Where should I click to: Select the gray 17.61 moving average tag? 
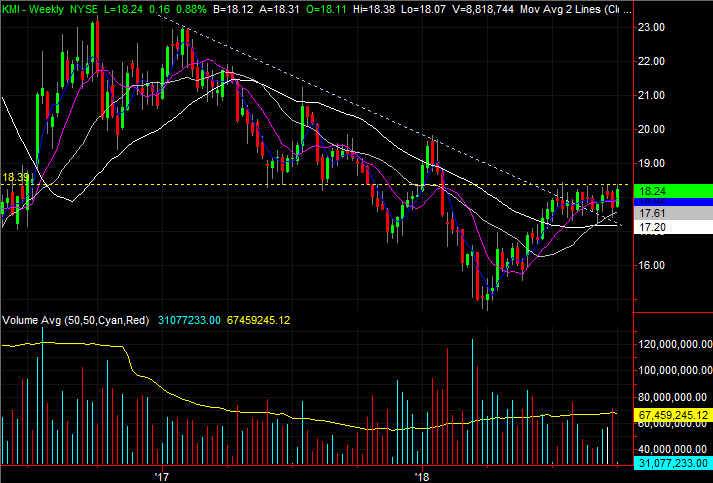click(673, 213)
